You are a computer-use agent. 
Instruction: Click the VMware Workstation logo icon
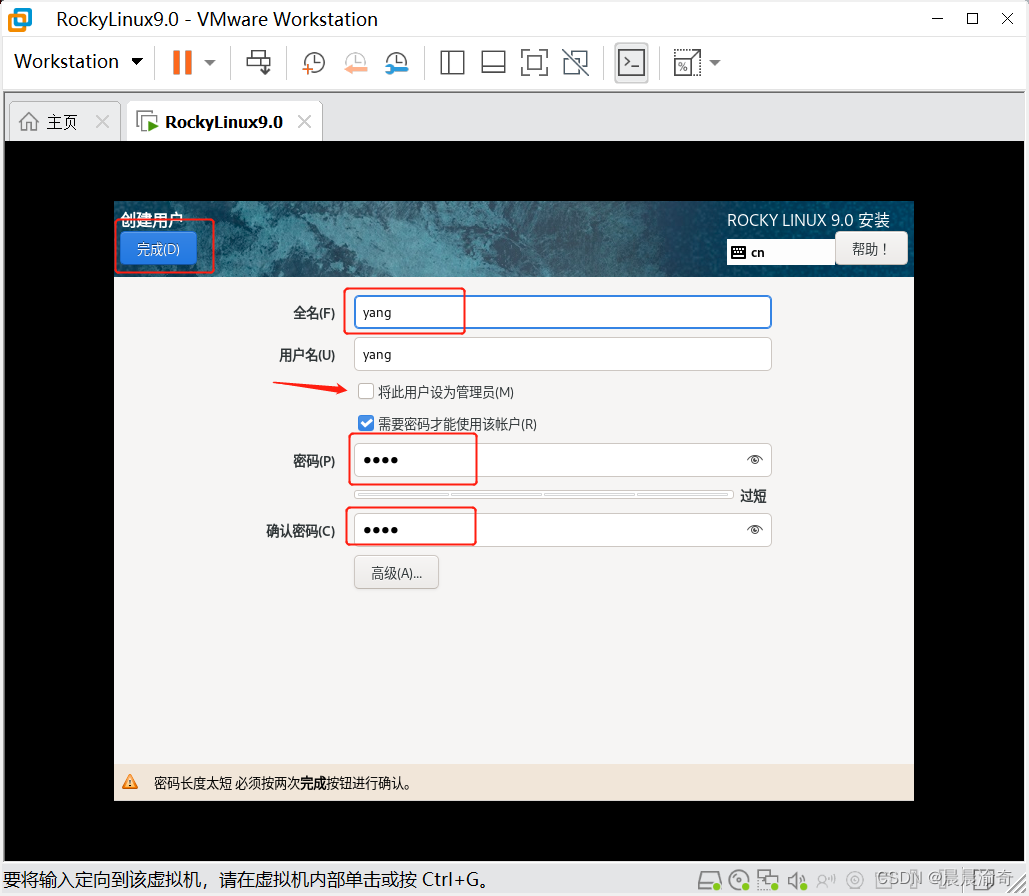pos(20,19)
